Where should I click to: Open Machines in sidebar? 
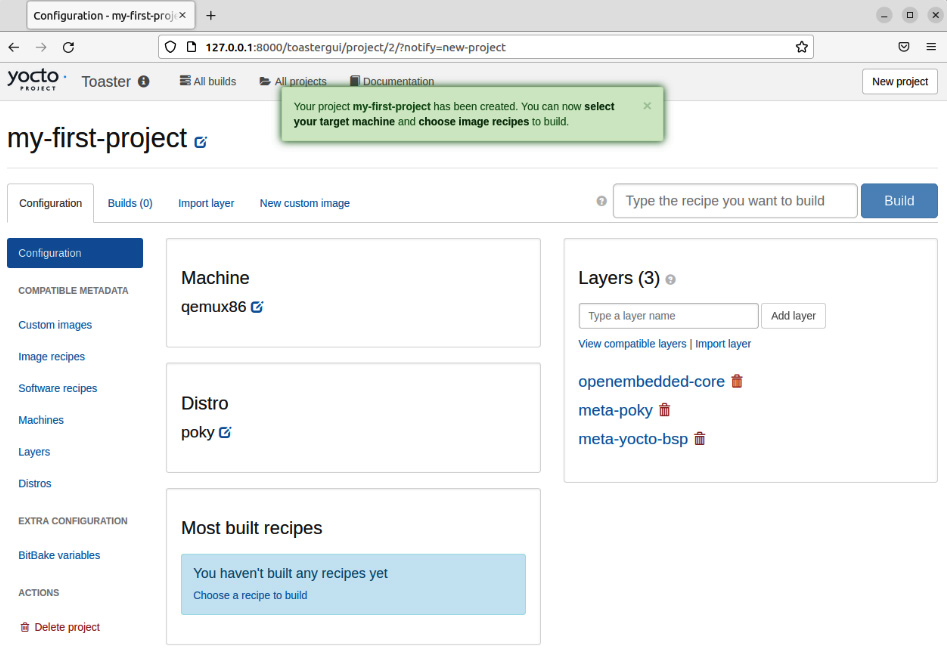(40, 420)
